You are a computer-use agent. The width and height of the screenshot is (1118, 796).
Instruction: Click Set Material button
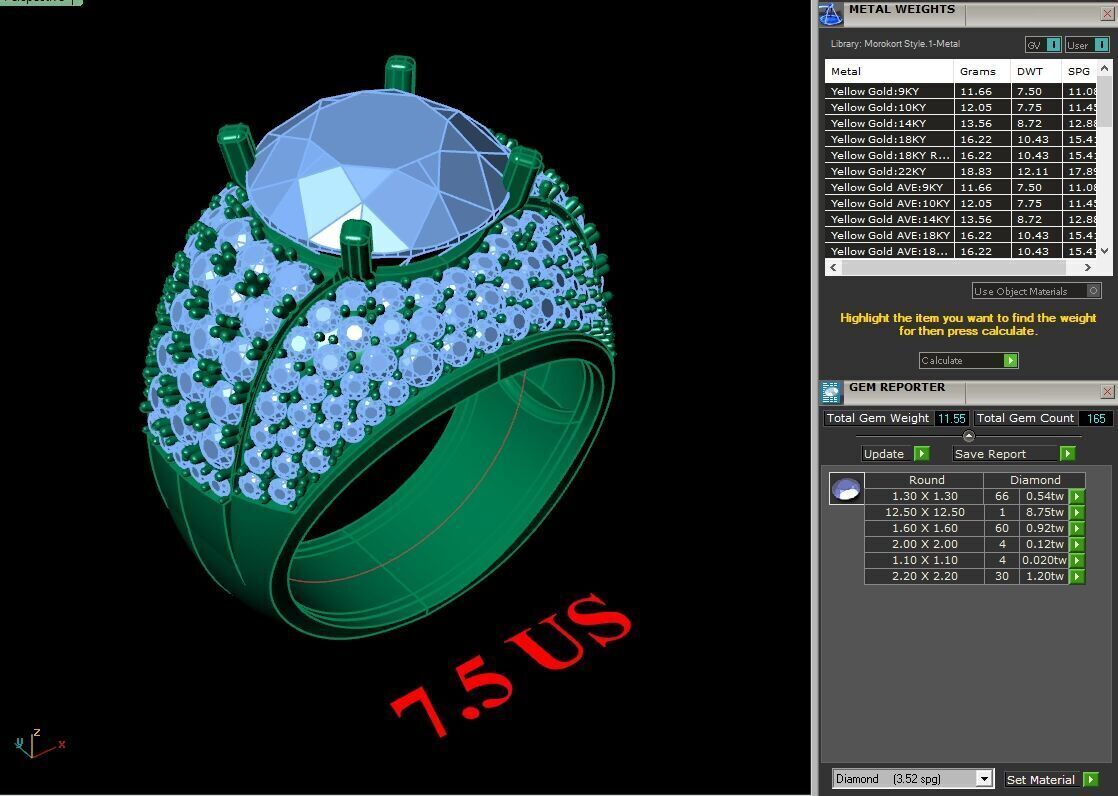pyautogui.click(x=1052, y=780)
